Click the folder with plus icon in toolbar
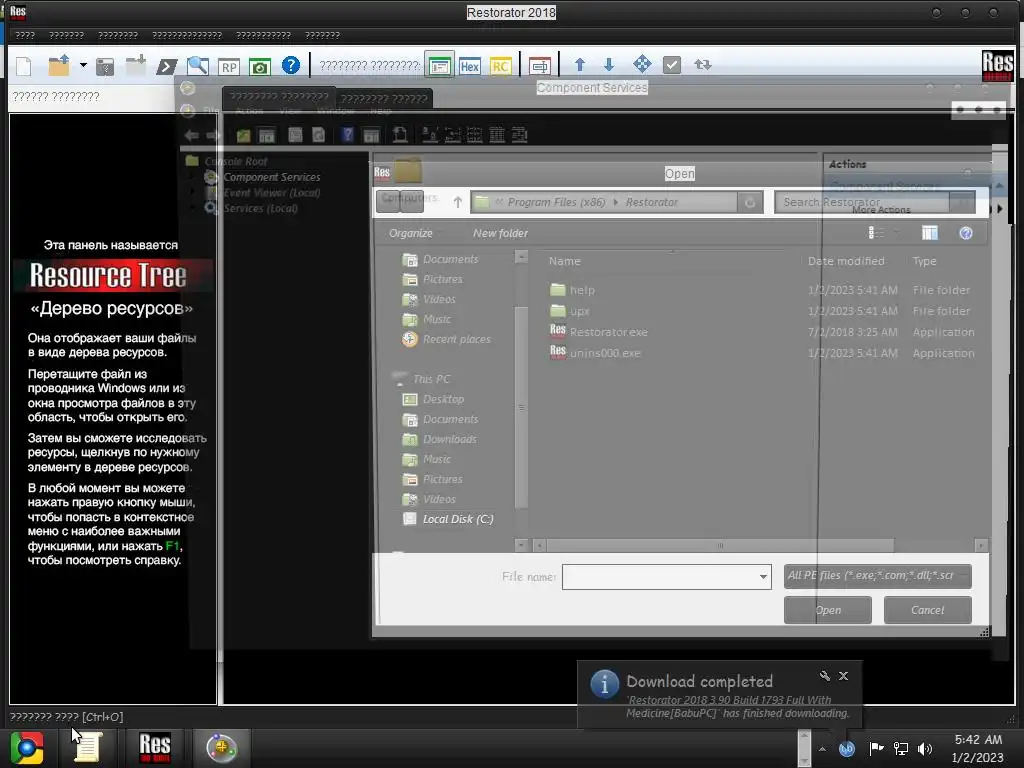This screenshot has width=1024, height=768. click(x=136, y=65)
